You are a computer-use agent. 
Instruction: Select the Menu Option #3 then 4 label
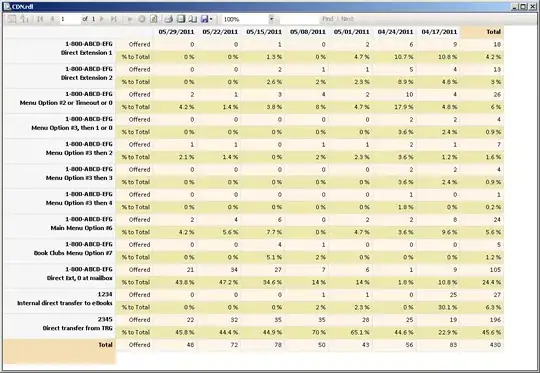tap(79, 203)
